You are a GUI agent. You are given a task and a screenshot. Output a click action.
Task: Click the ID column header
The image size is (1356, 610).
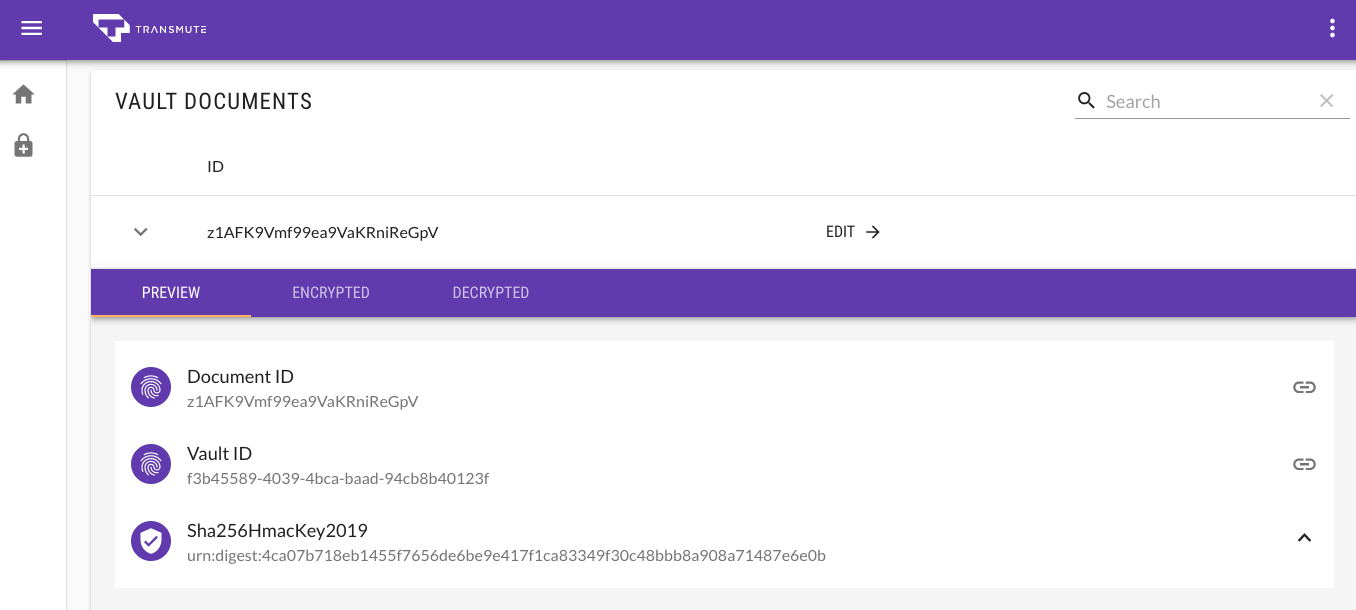pyautogui.click(x=215, y=166)
